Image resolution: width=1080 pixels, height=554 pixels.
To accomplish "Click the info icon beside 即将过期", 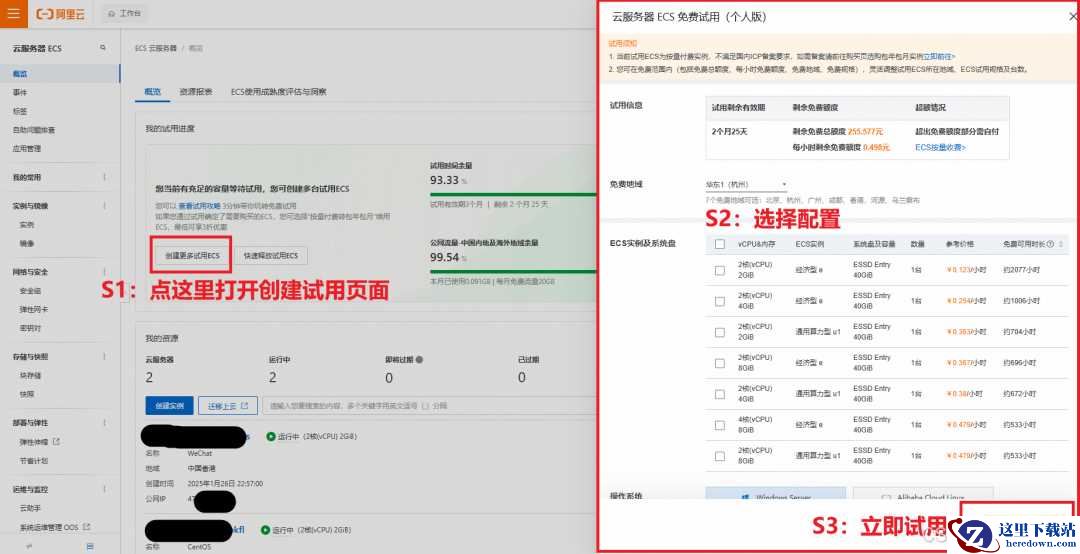I will pyautogui.click(x=419, y=360).
